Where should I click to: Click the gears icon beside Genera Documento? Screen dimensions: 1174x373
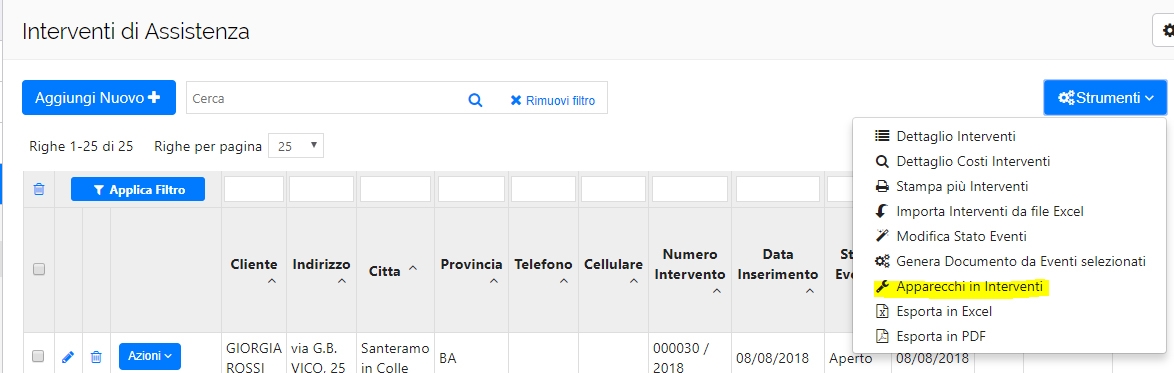pos(882,261)
